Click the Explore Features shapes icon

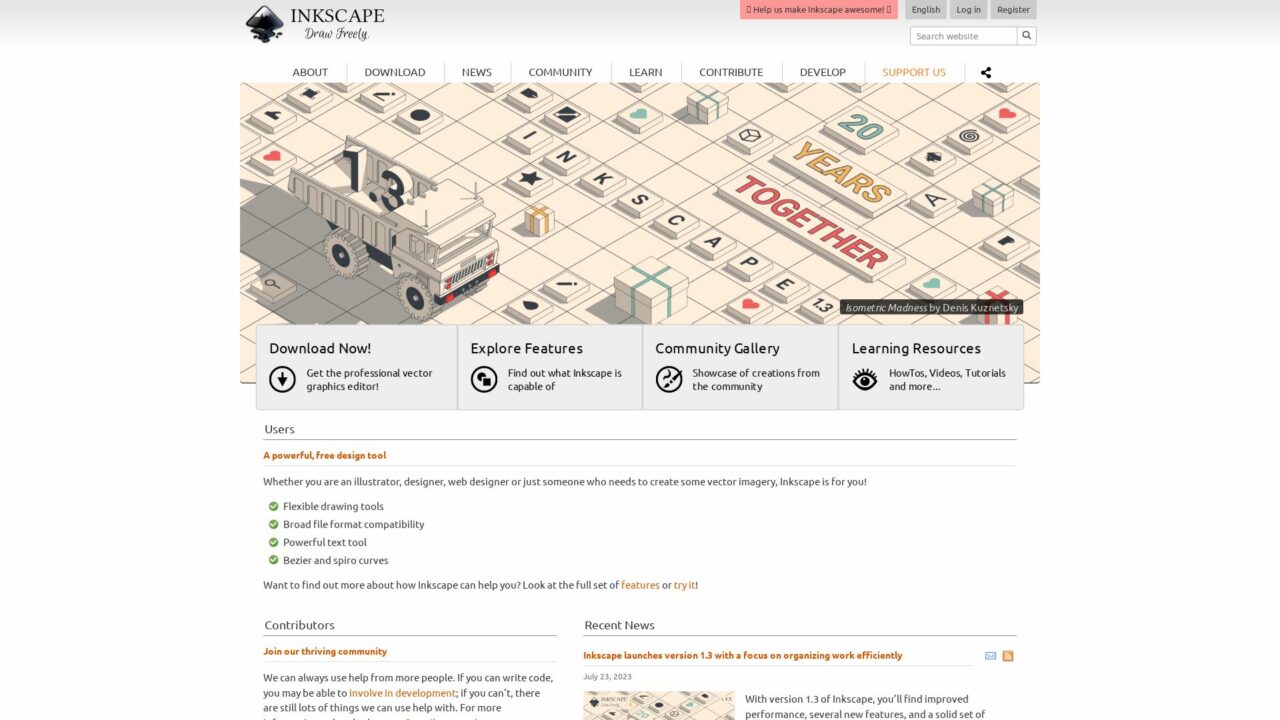tap(484, 379)
